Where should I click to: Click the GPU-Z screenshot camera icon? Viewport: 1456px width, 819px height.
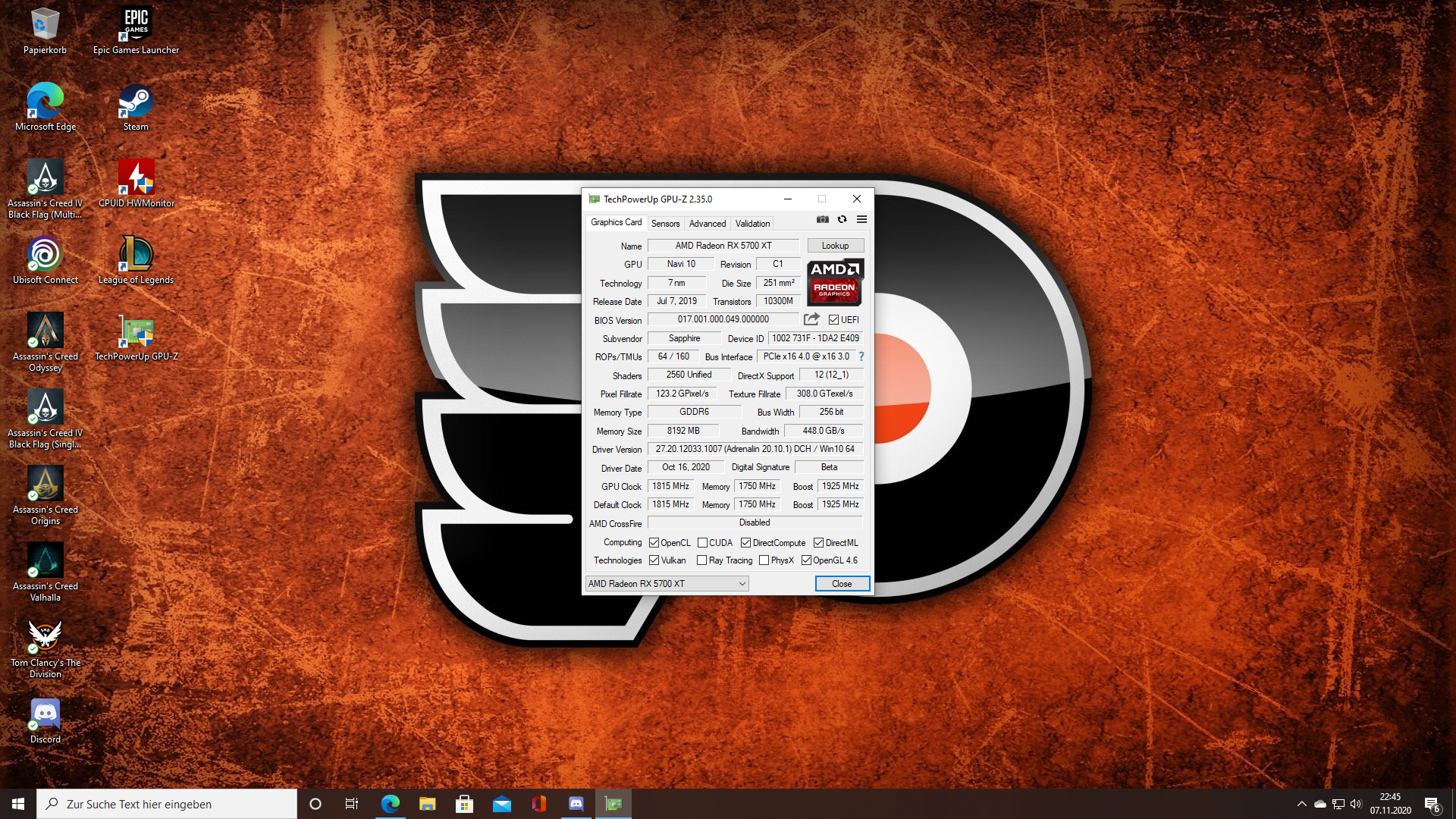[822, 220]
